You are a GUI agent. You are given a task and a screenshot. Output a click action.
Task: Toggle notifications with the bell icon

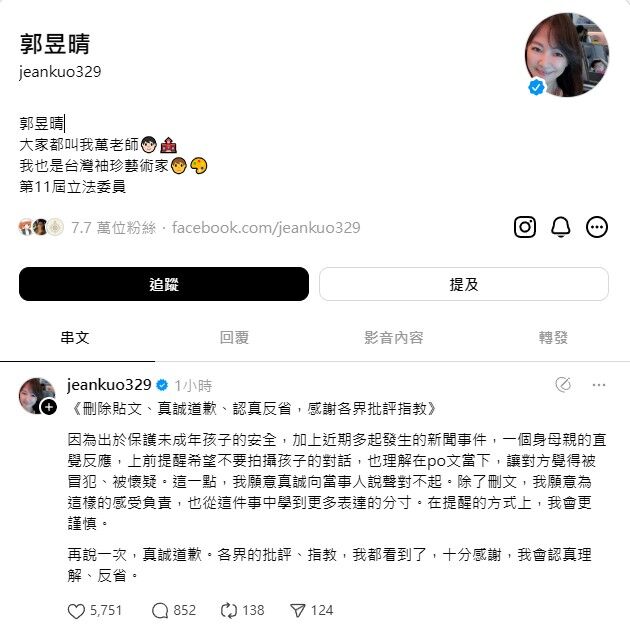[561, 227]
